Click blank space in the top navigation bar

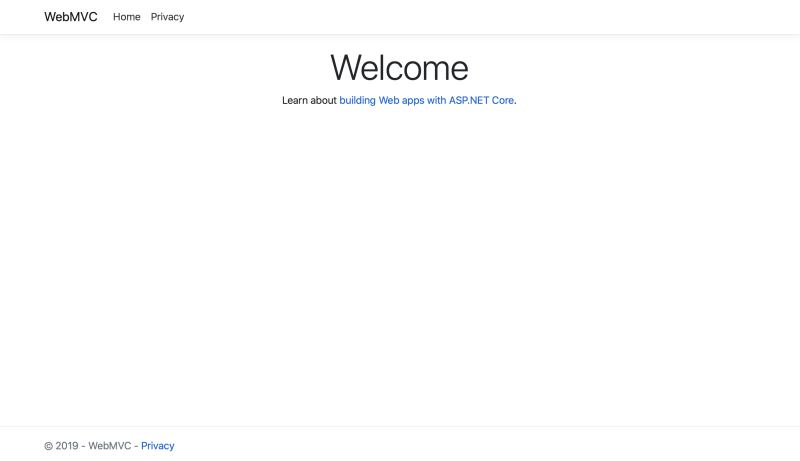500,17
